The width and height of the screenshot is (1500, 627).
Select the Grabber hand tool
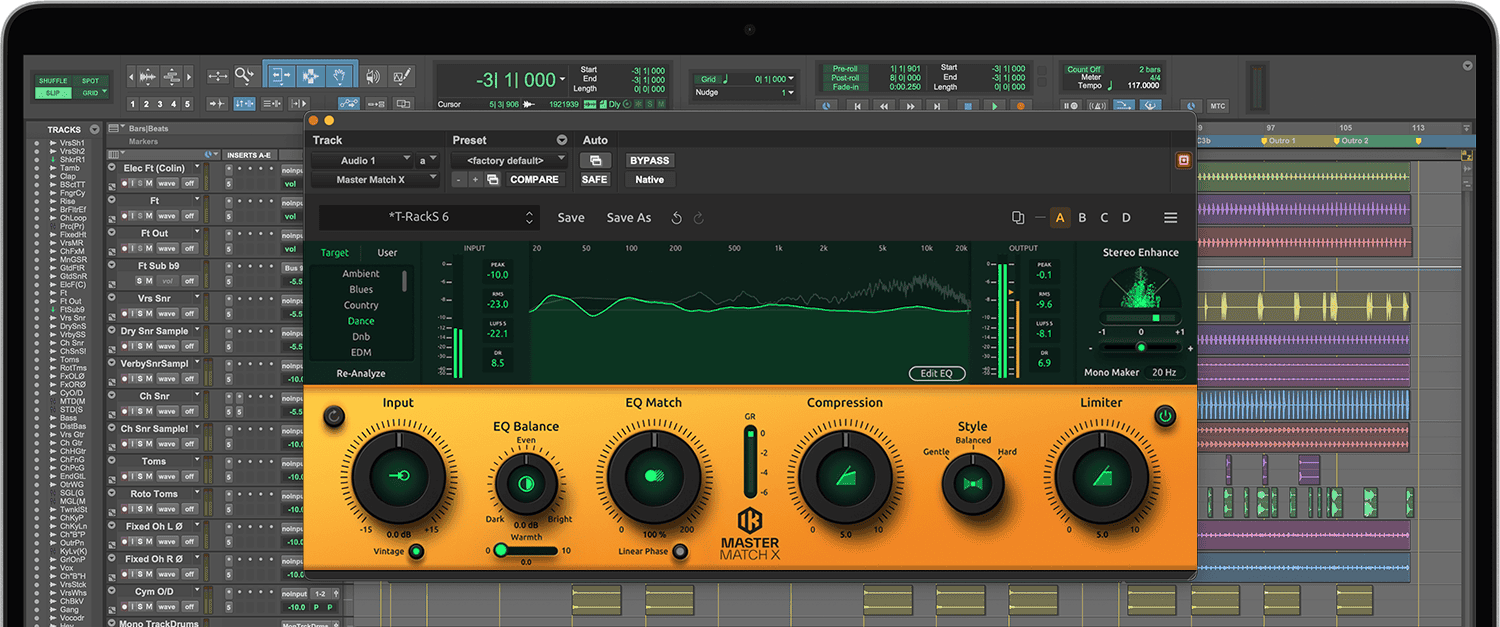click(340, 76)
